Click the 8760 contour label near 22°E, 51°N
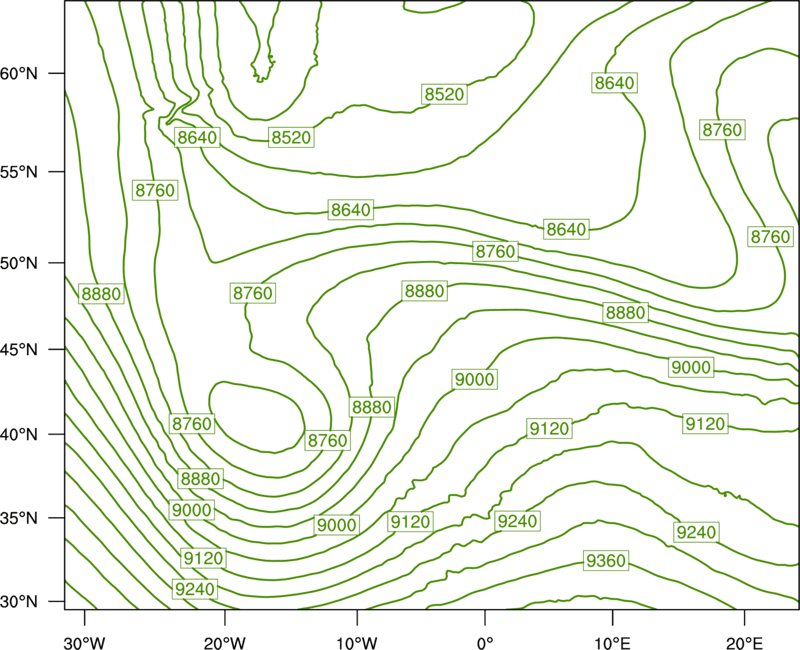The height and width of the screenshot is (650, 800). coord(770,237)
